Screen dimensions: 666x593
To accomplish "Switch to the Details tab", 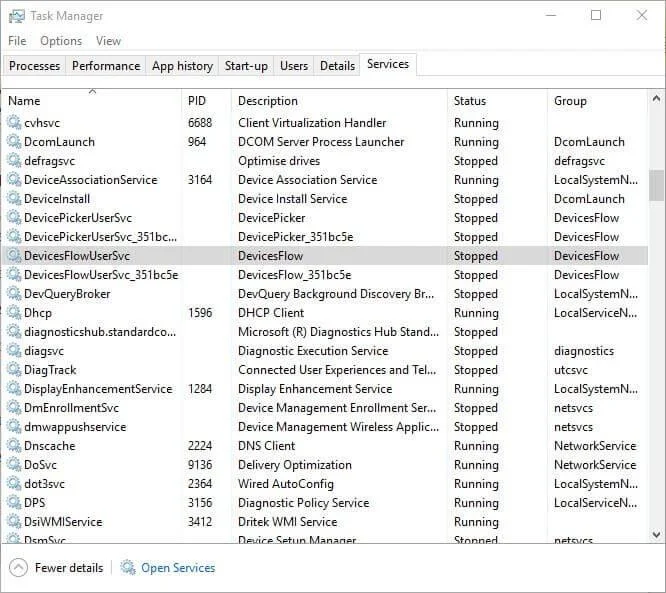I will 337,66.
